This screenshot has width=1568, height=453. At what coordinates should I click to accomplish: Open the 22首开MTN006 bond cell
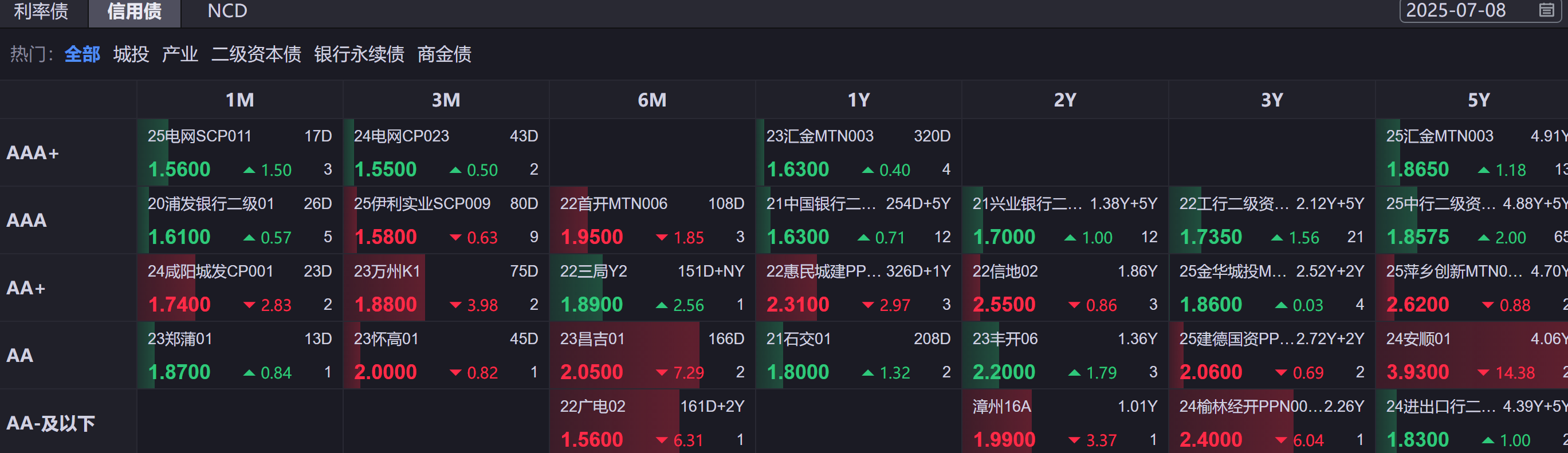pos(652,220)
